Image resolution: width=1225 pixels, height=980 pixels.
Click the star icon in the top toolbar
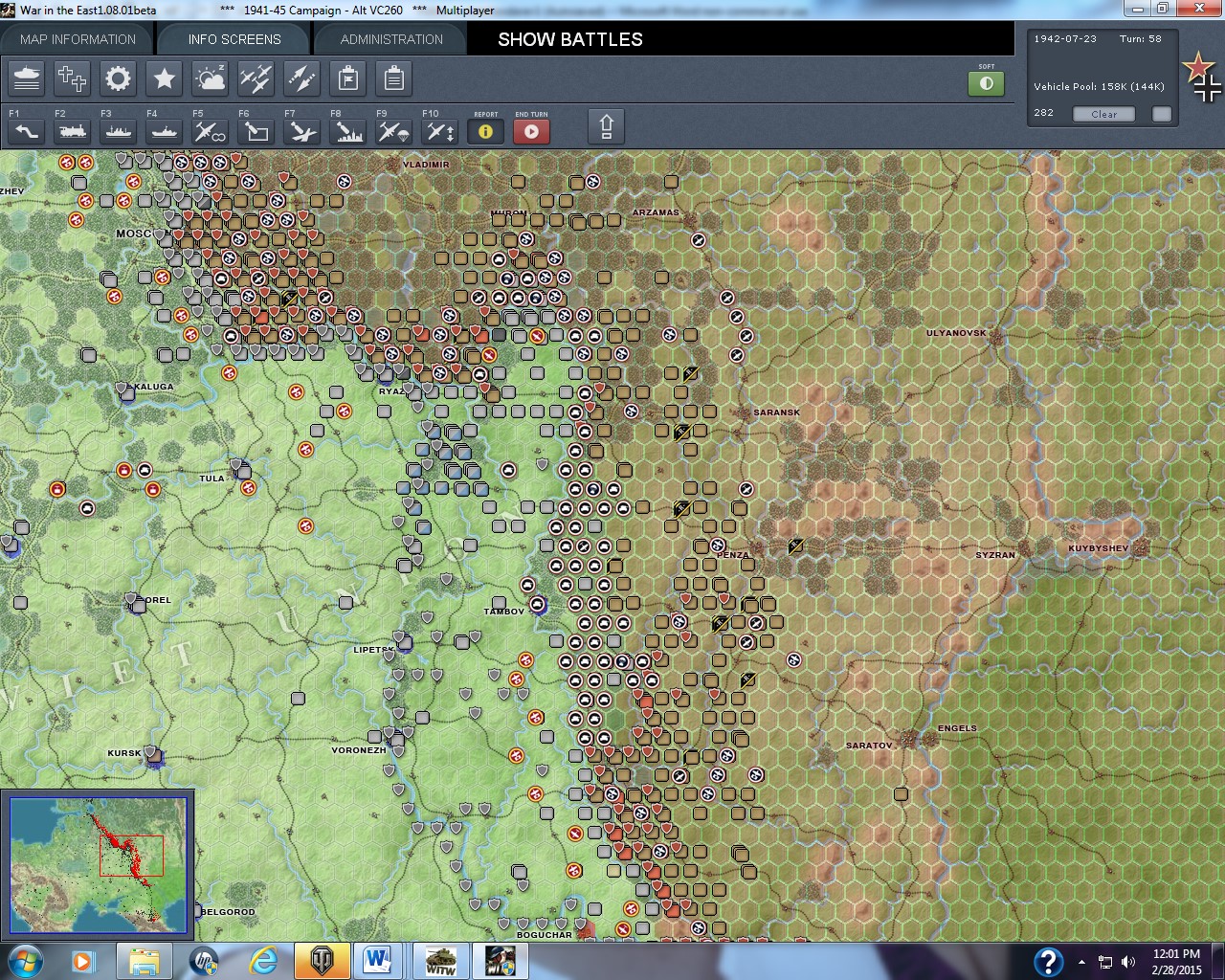pos(164,78)
